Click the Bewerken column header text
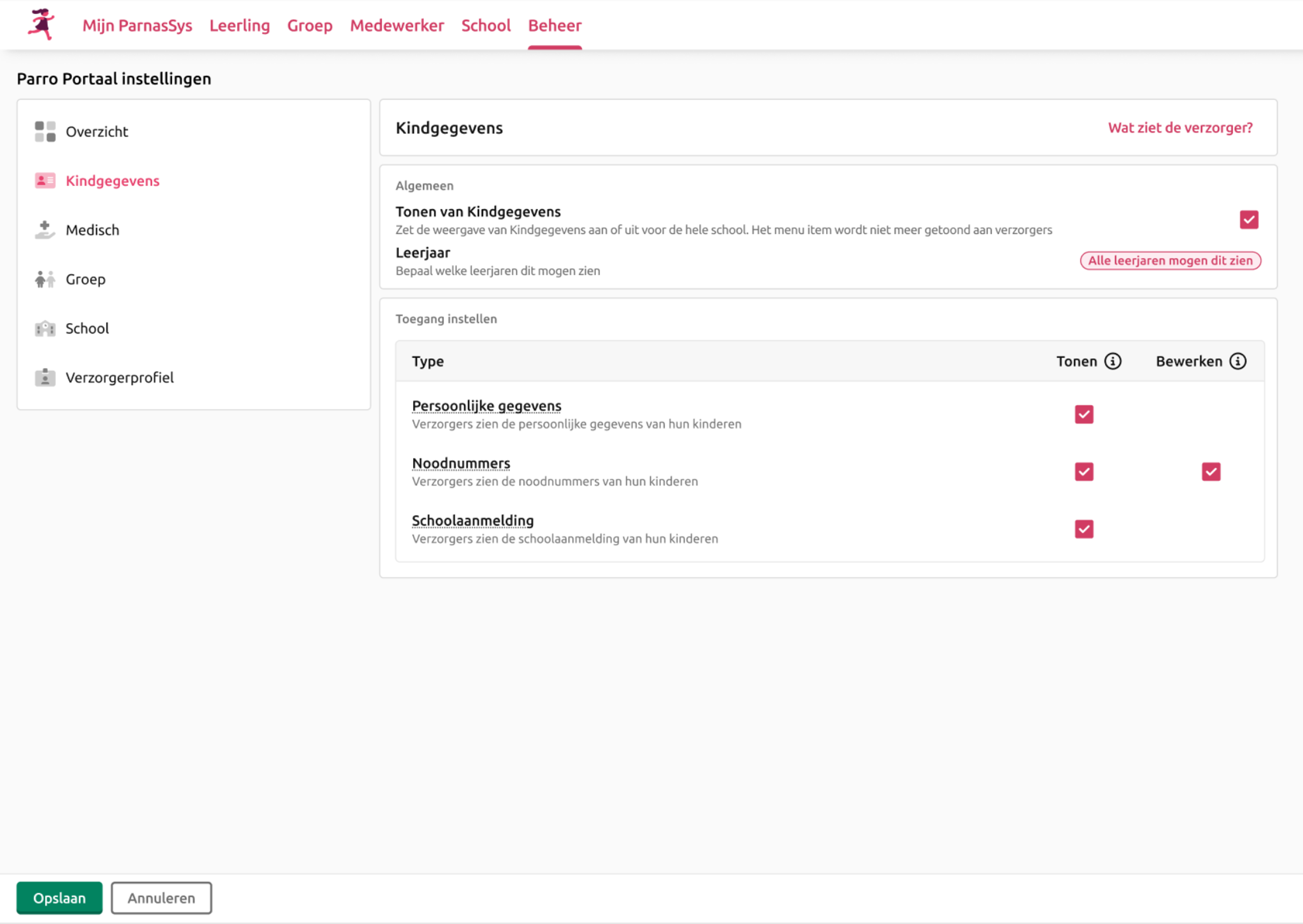This screenshot has height=924, width=1303. click(1189, 361)
